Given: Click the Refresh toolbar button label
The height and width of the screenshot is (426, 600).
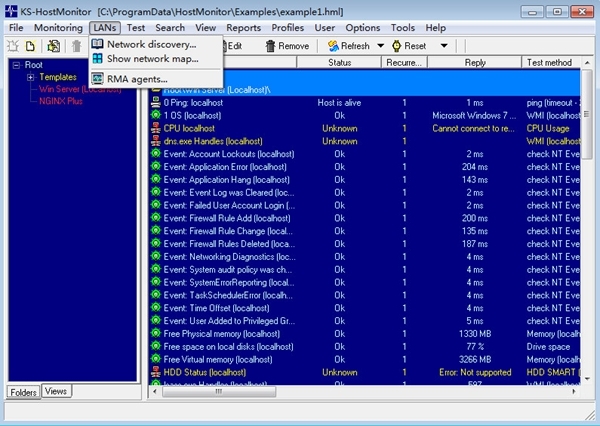Looking at the screenshot, I should pos(355,46).
